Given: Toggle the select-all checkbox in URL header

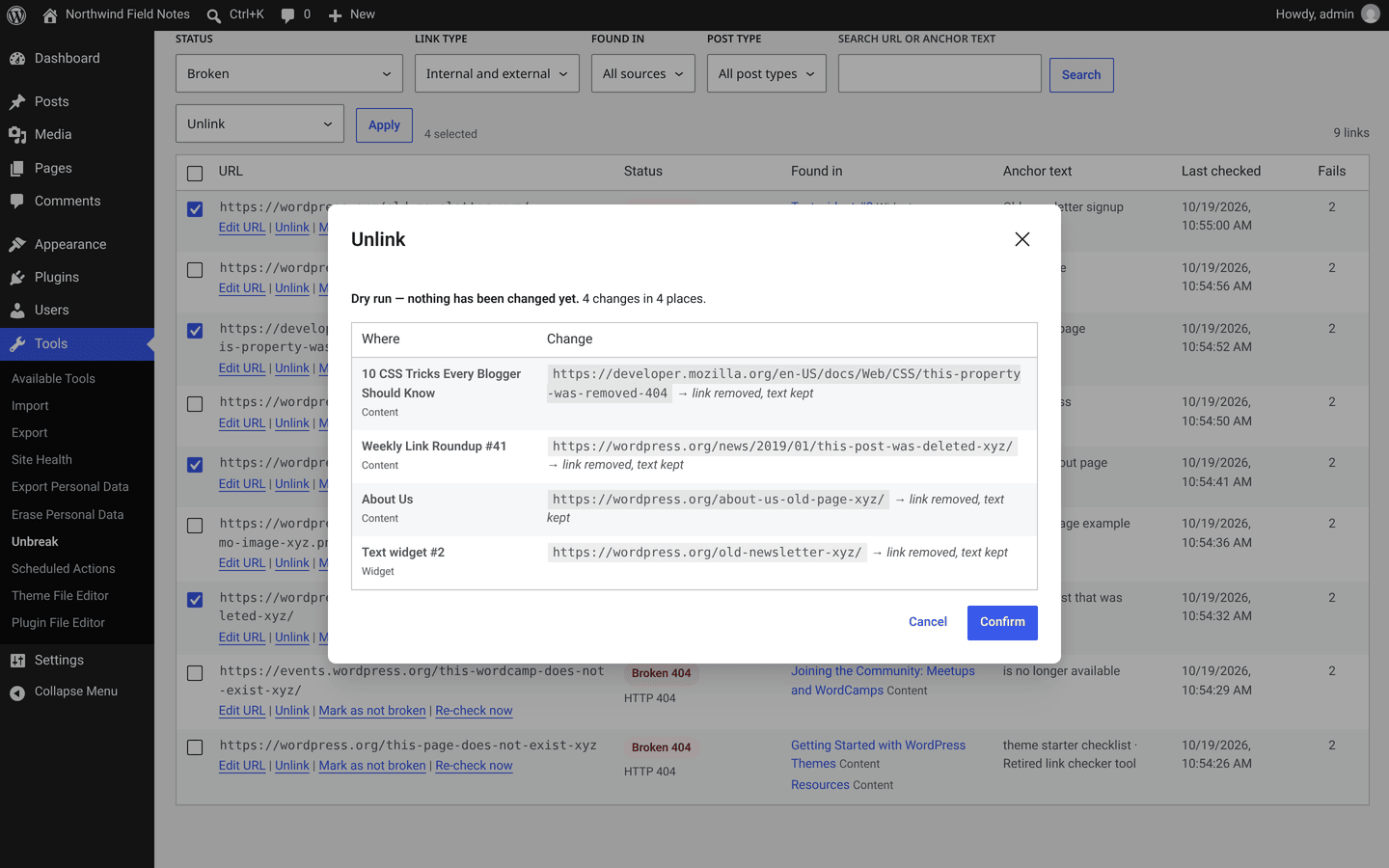Looking at the screenshot, I should pos(195,174).
